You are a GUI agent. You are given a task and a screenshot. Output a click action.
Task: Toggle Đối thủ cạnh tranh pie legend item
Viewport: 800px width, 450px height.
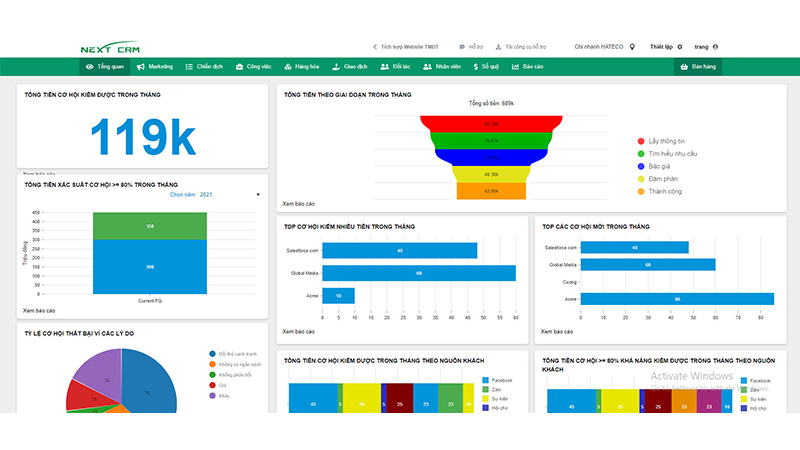click(212, 353)
